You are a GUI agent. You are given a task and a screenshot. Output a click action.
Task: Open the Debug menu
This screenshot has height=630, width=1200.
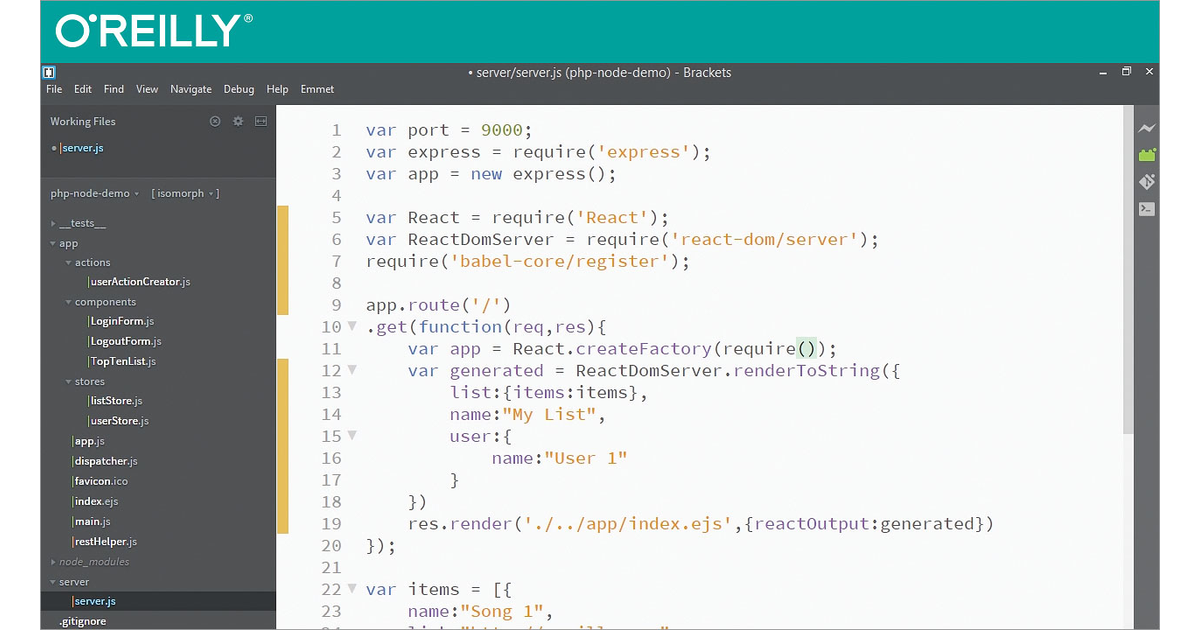(239, 89)
